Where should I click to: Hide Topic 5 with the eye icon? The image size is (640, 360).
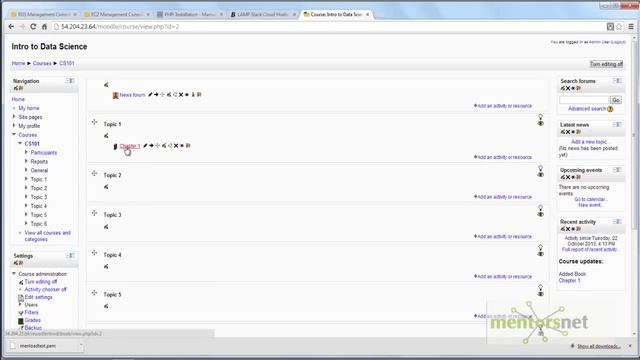(540, 294)
